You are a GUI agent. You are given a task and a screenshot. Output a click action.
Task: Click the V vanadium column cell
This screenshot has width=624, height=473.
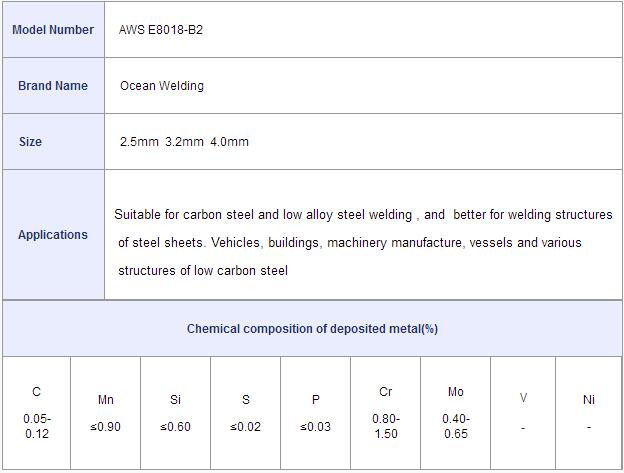click(x=523, y=413)
